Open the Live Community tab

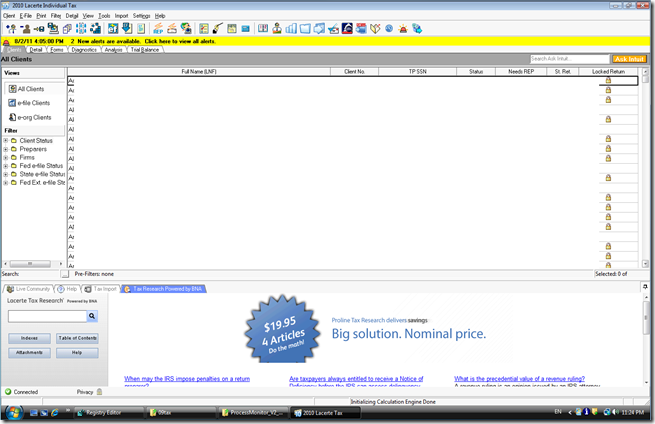(x=28, y=289)
